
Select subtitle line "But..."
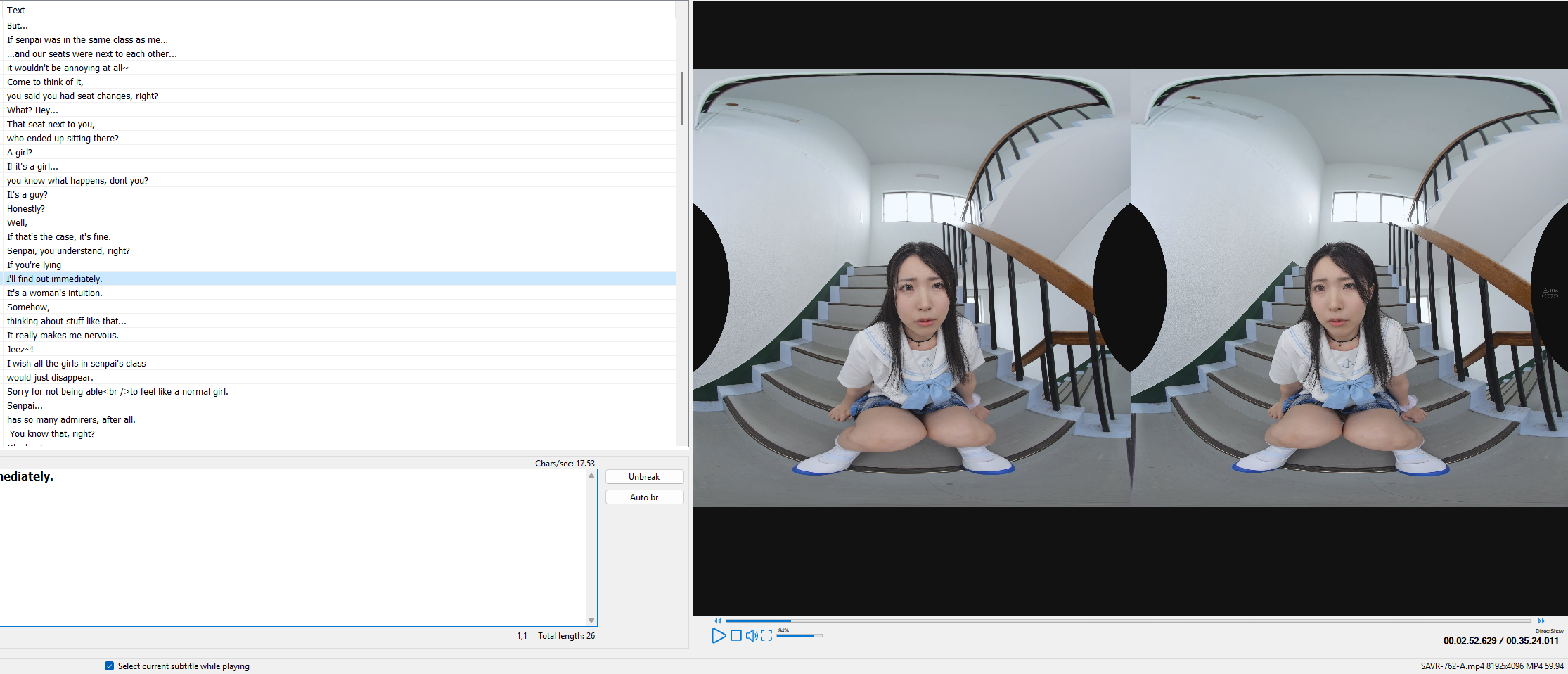[x=339, y=26]
